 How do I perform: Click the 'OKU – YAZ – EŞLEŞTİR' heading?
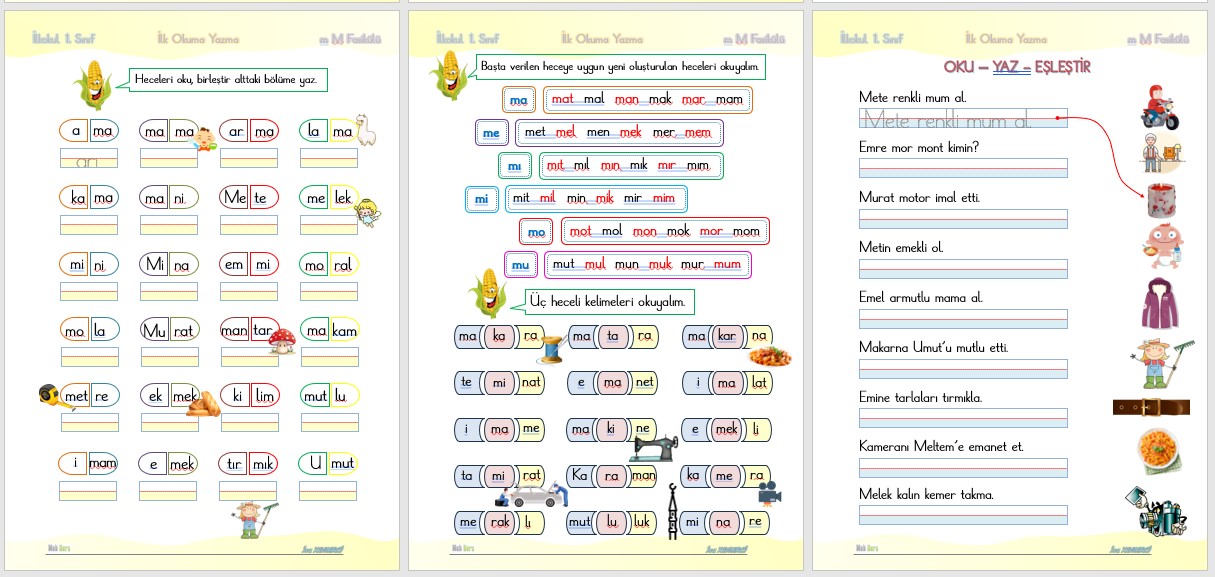1016,67
